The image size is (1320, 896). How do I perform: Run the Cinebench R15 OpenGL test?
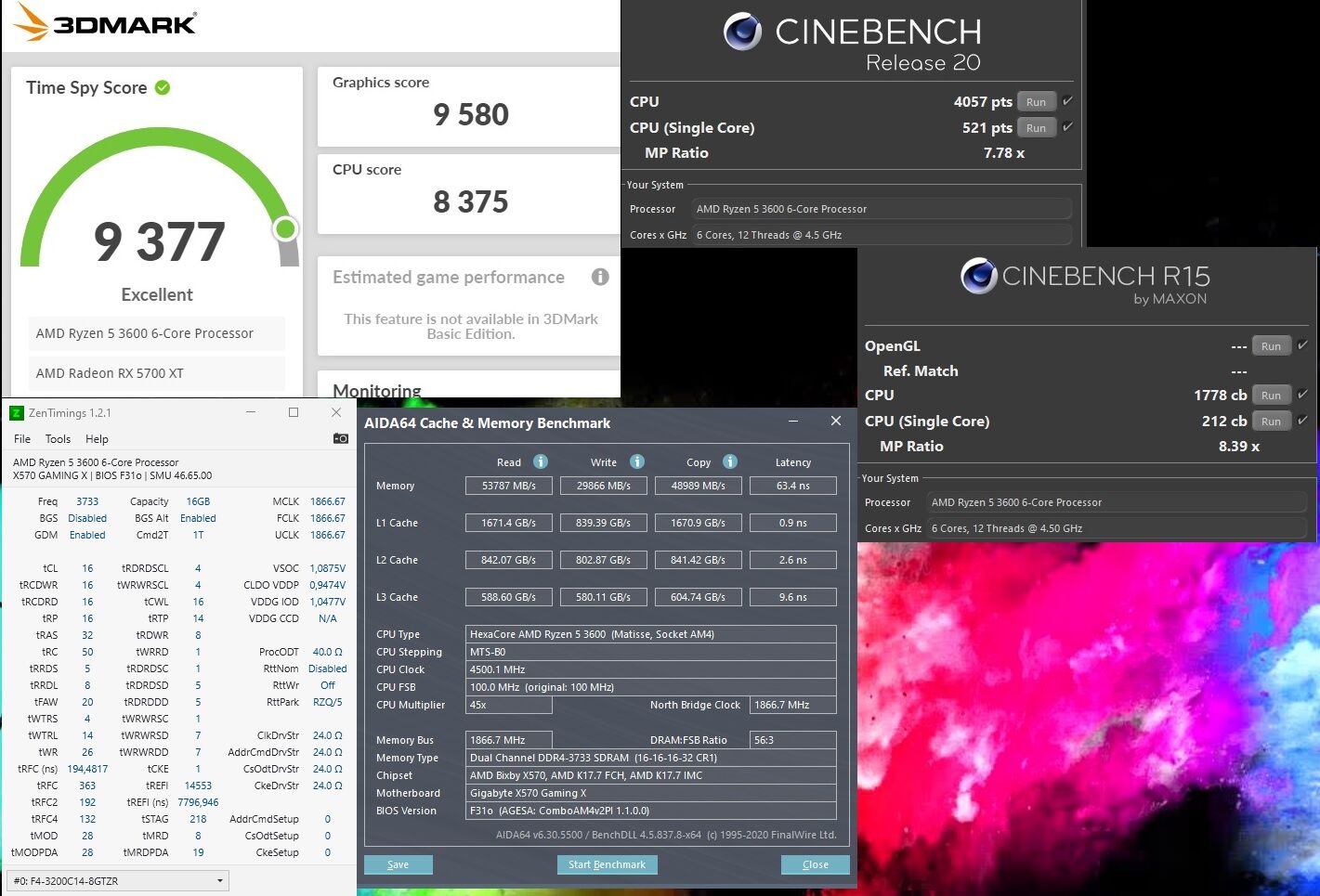[x=1272, y=346]
